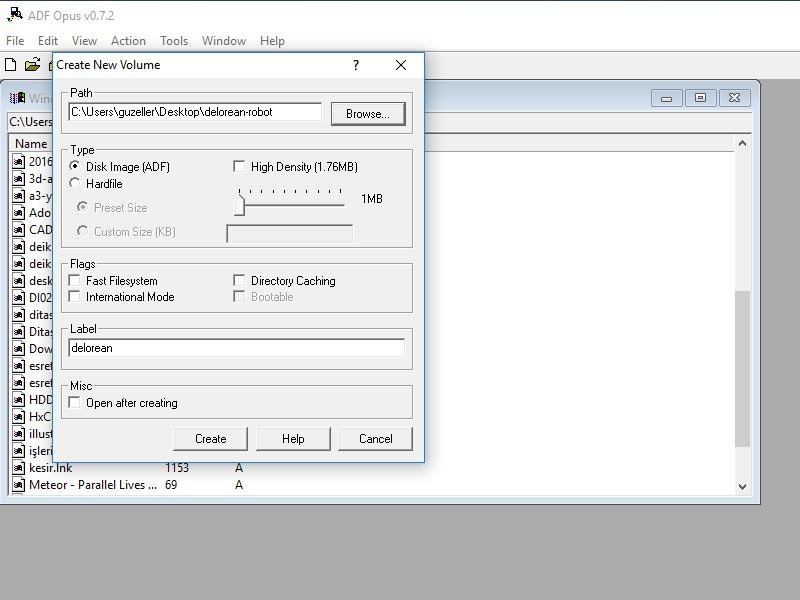Click the Browse... button

click(x=368, y=114)
